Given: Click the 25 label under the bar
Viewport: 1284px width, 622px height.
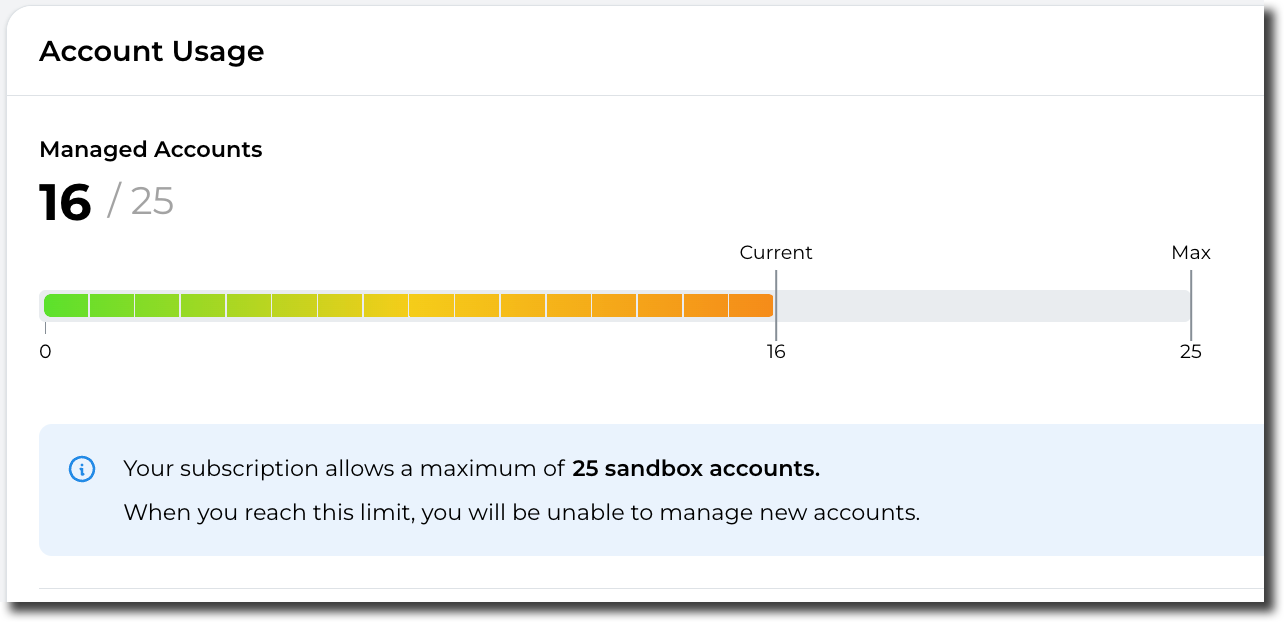Looking at the screenshot, I should click(1190, 352).
